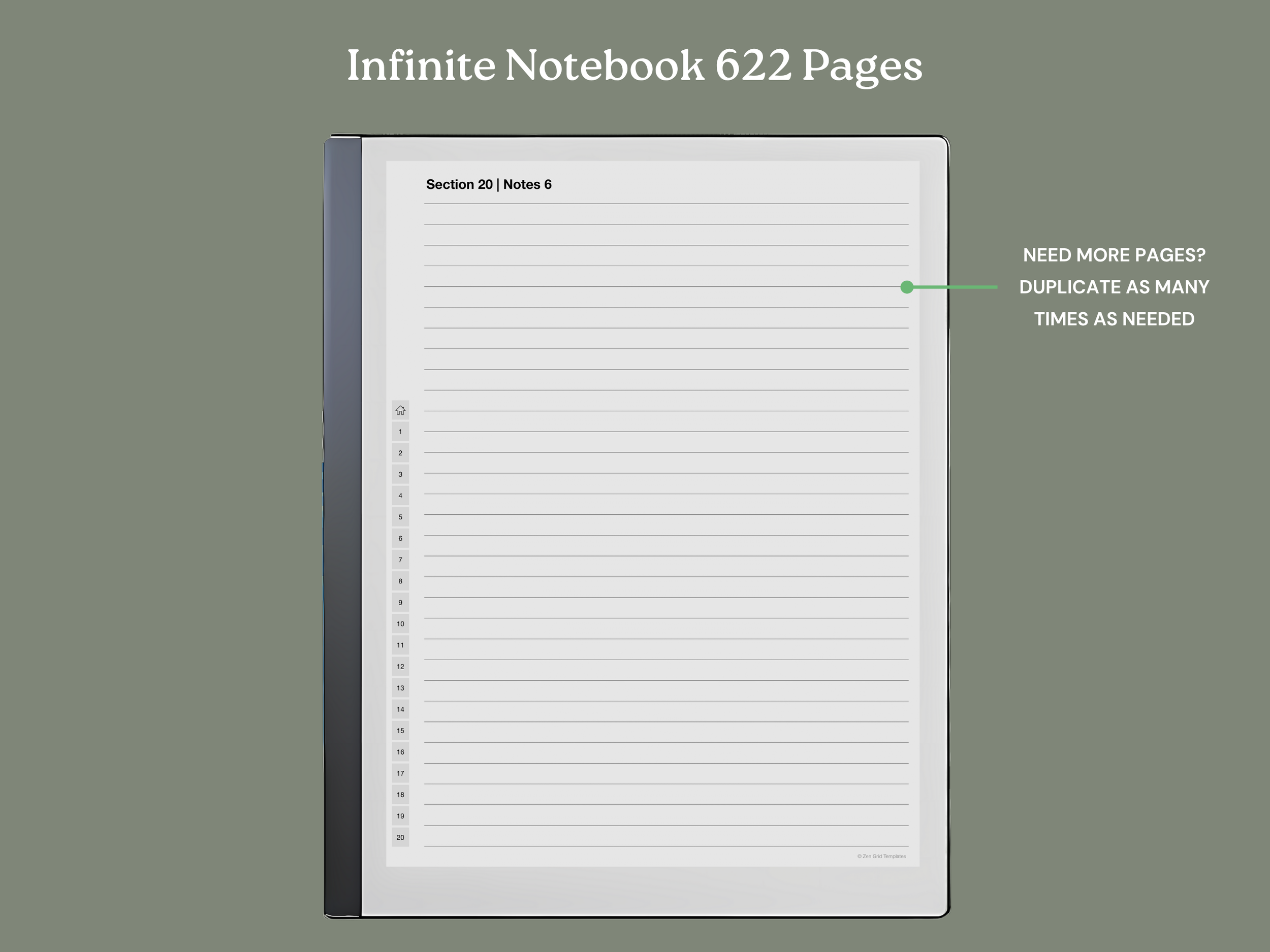Image resolution: width=1270 pixels, height=952 pixels.
Task: Click section tab 12
Action: point(400,666)
